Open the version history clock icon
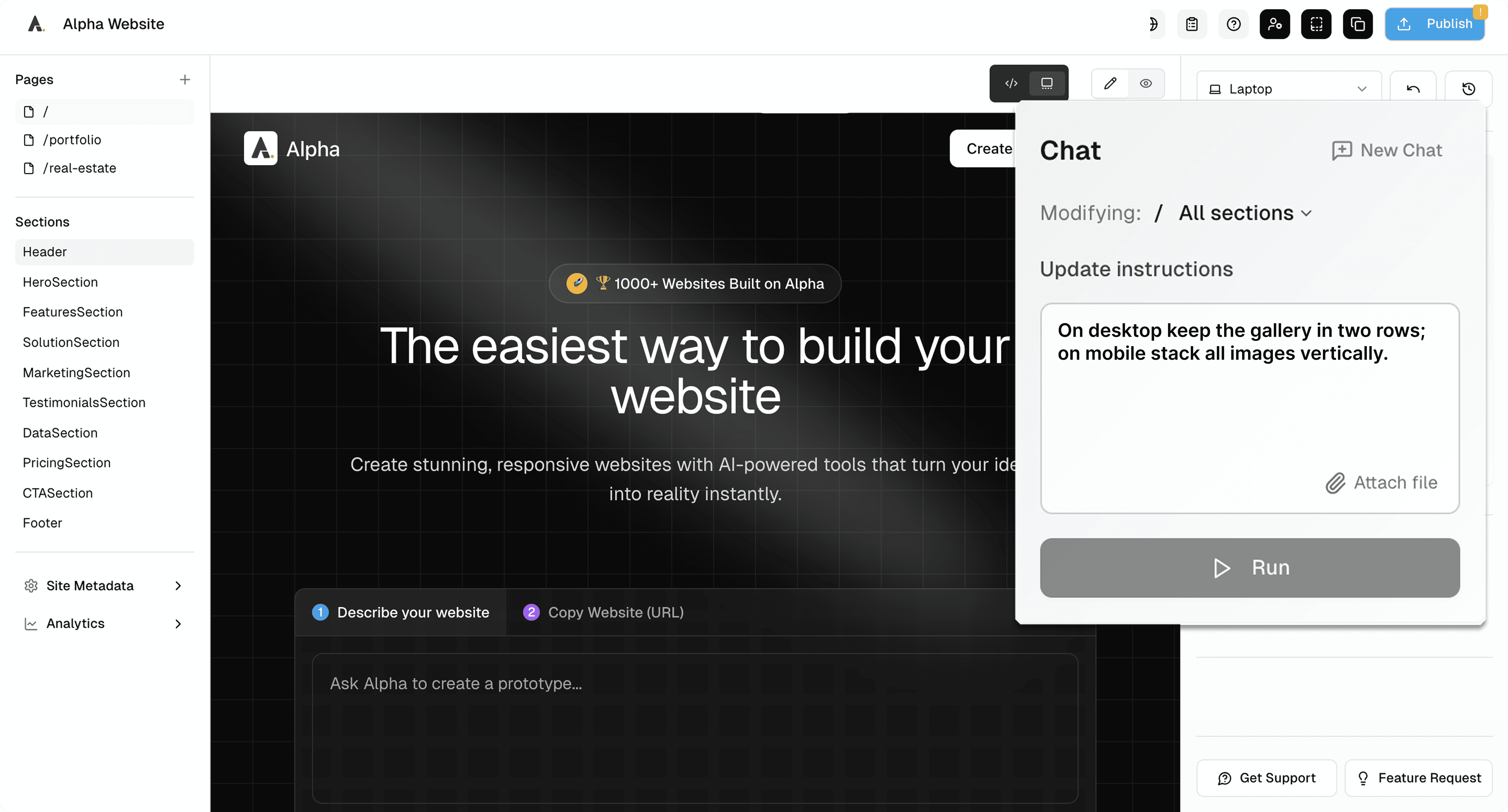This screenshot has width=1508, height=812. [x=1468, y=89]
